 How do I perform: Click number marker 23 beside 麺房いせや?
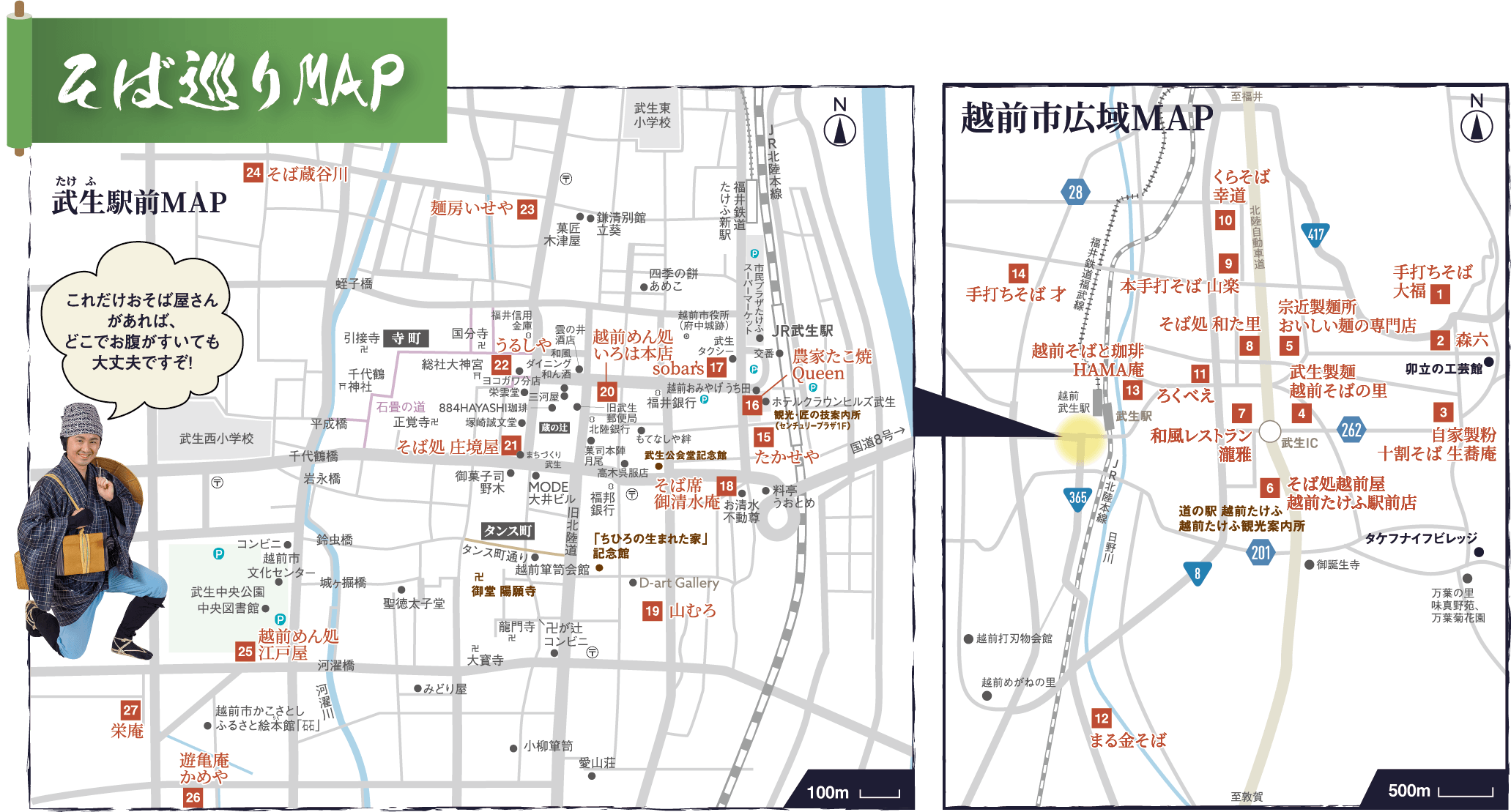(x=527, y=209)
